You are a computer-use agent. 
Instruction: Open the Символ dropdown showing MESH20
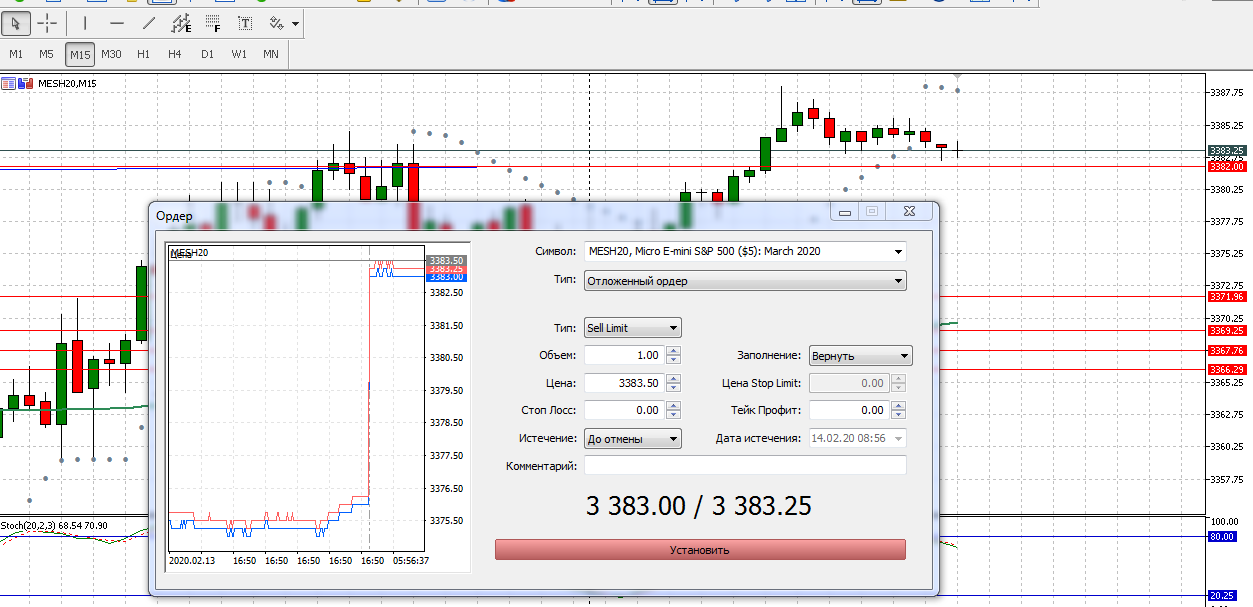745,251
